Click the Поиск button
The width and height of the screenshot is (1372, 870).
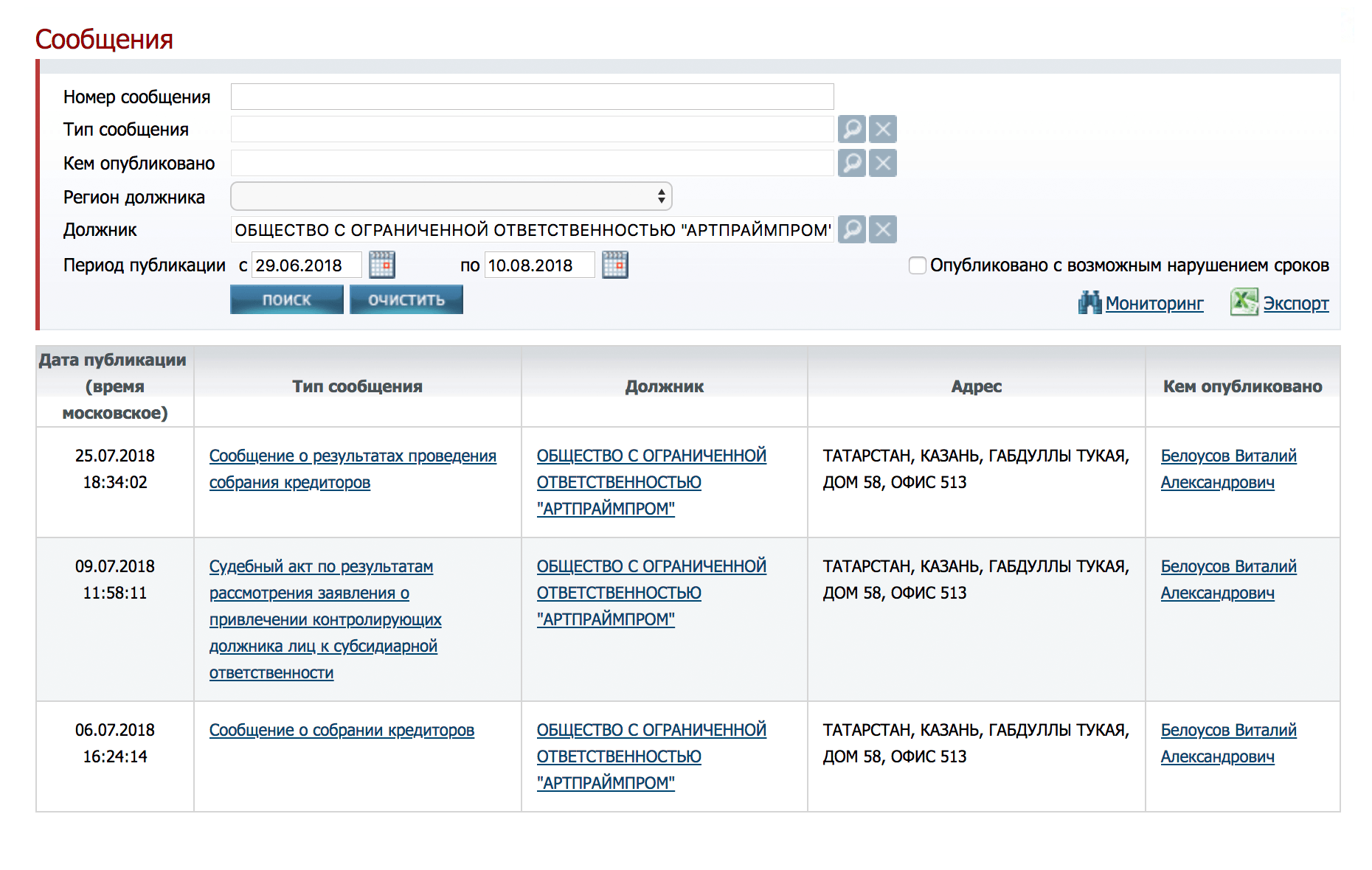pos(287,300)
